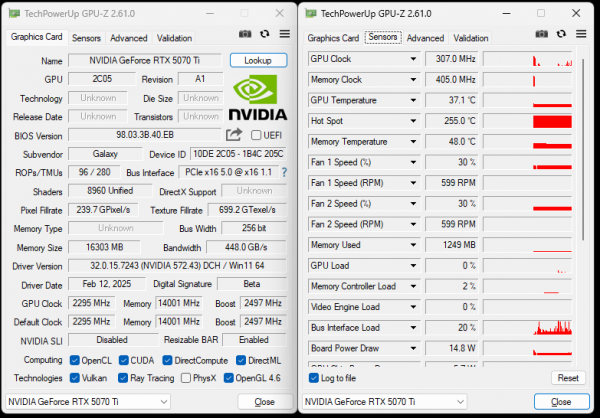Click Driver Version value field
The width and height of the screenshot is (600, 418).
pyautogui.click(x=177, y=266)
